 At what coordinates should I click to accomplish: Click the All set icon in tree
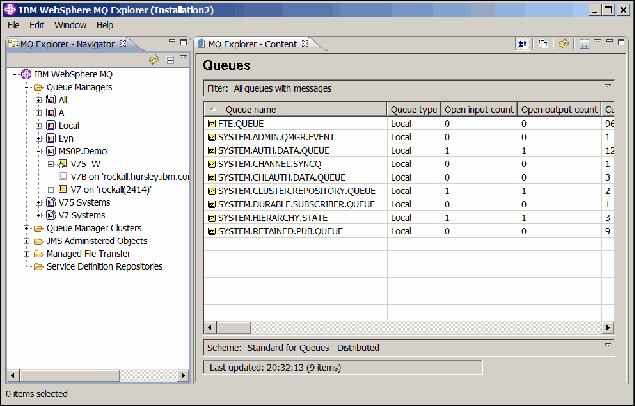(51, 100)
